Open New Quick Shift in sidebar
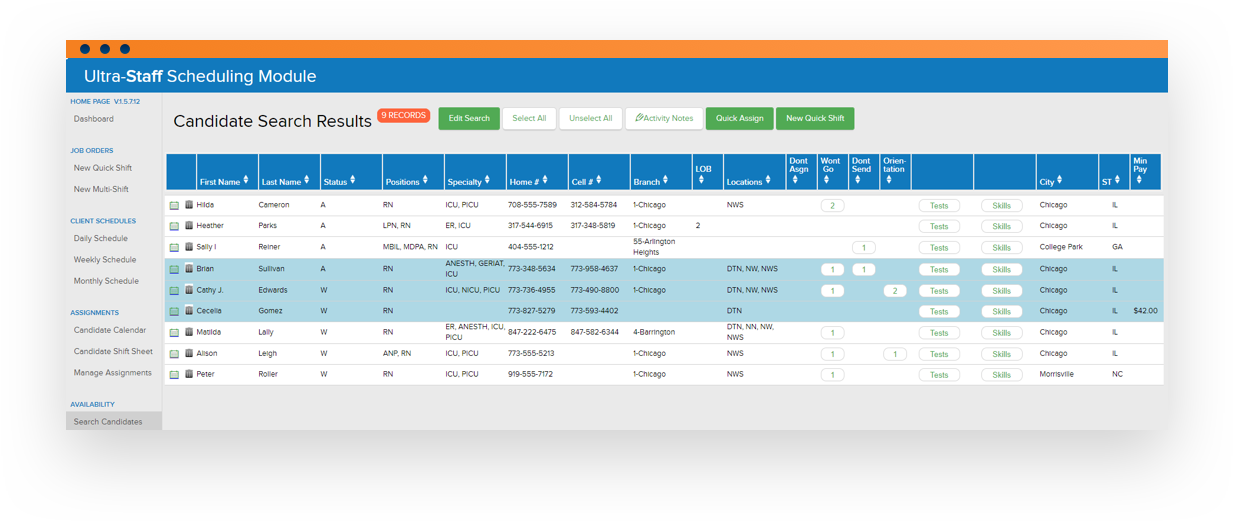Viewport: 1234px width, 522px height. click(103, 168)
